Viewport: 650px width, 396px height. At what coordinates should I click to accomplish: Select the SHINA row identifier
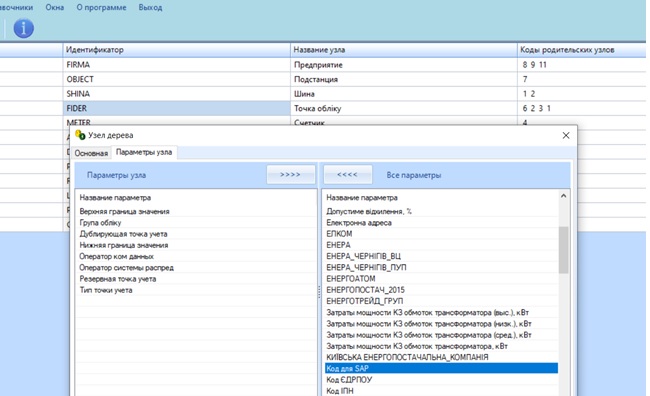(x=177, y=94)
